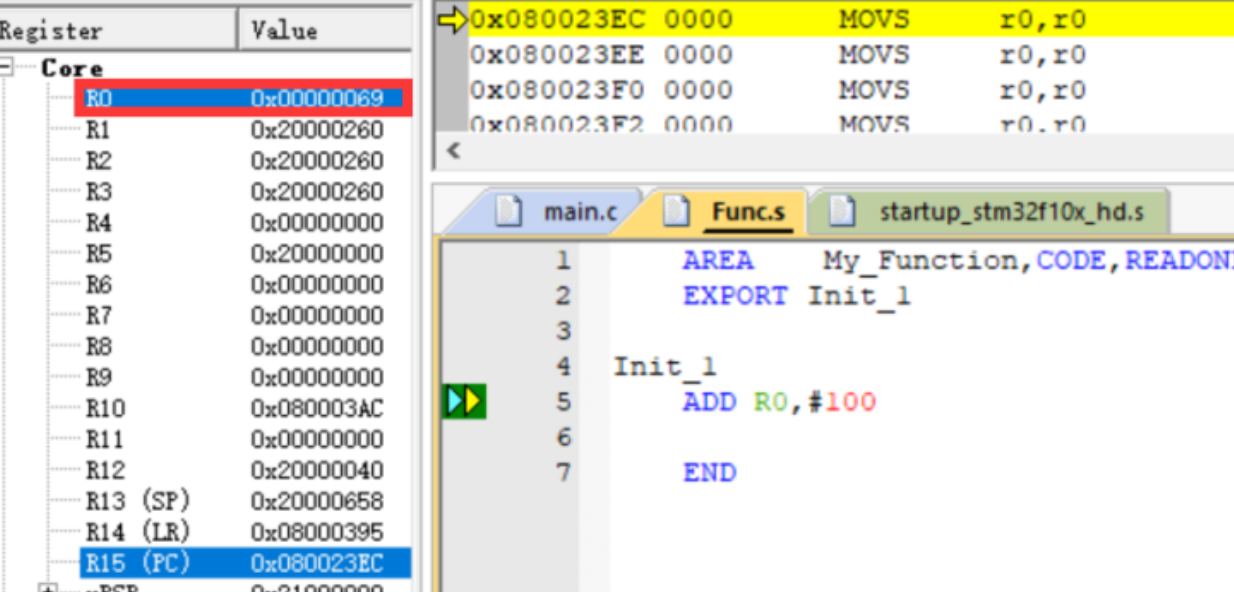Click line number 7 in editor gutter
The image size is (1234, 592).
click(x=563, y=472)
